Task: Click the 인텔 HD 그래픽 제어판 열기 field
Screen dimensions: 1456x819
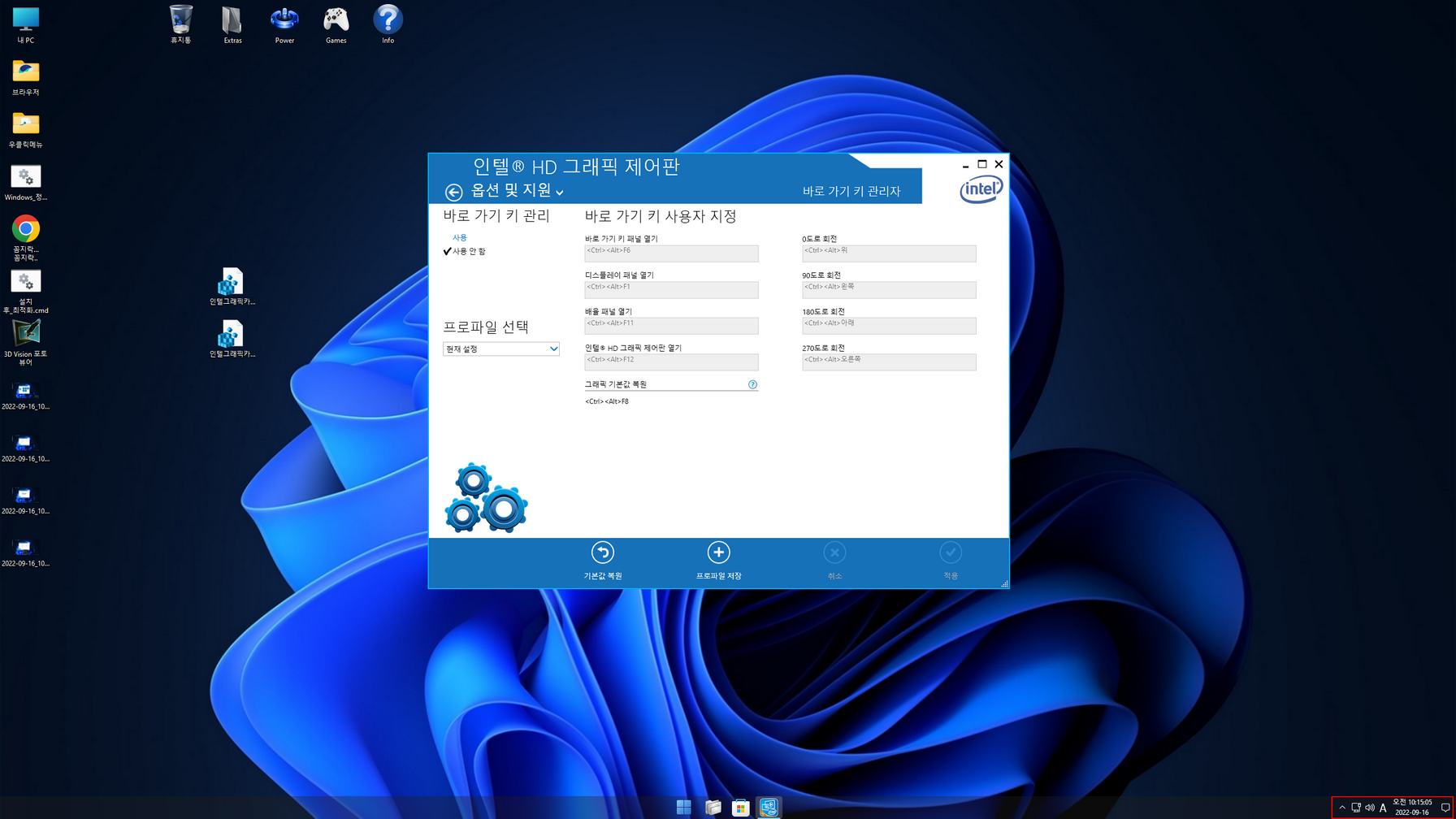Action: click(x=671, y=362)
